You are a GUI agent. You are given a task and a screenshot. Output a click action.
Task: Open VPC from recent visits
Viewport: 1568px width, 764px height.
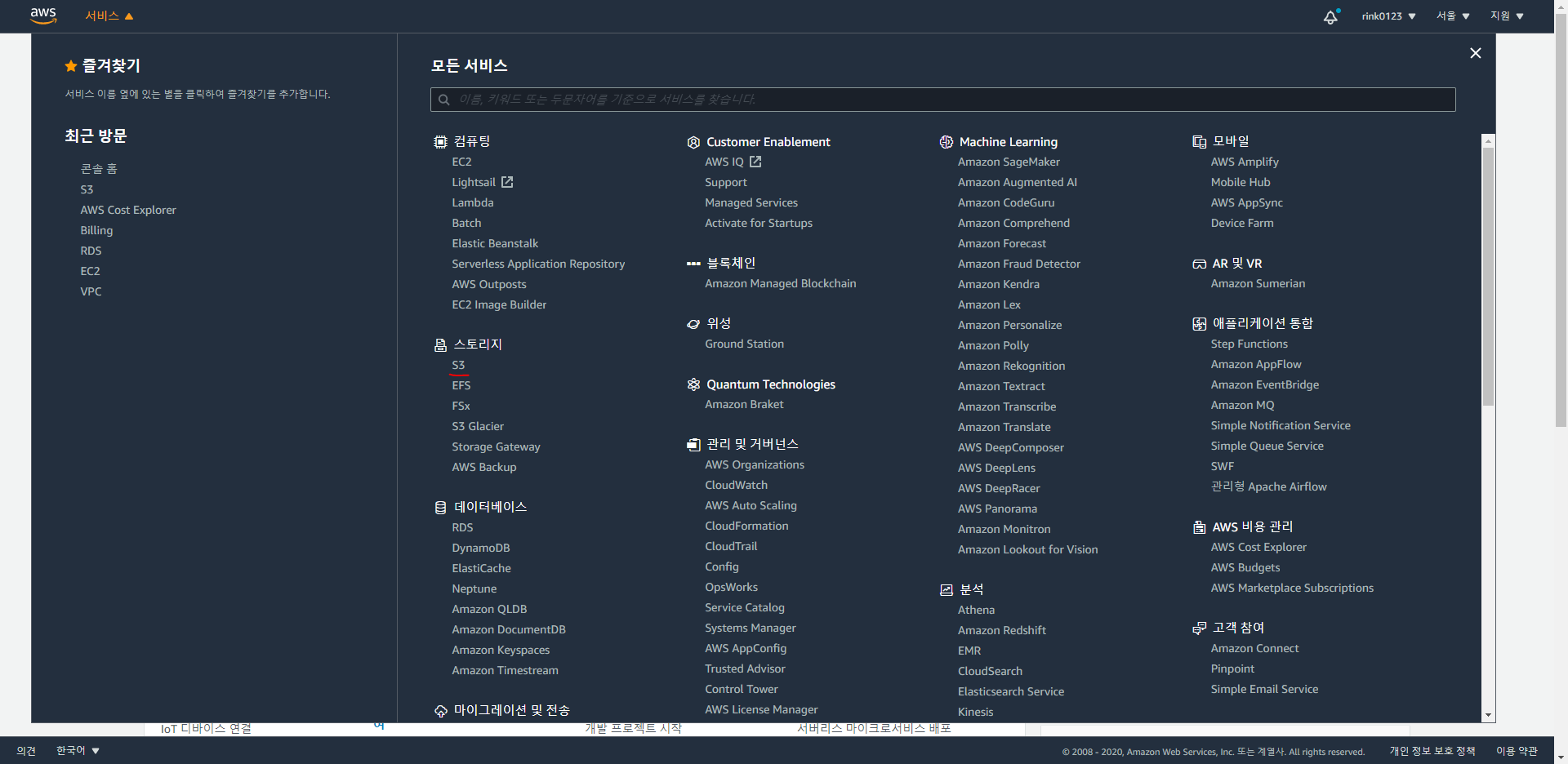(x=91, y=291)
